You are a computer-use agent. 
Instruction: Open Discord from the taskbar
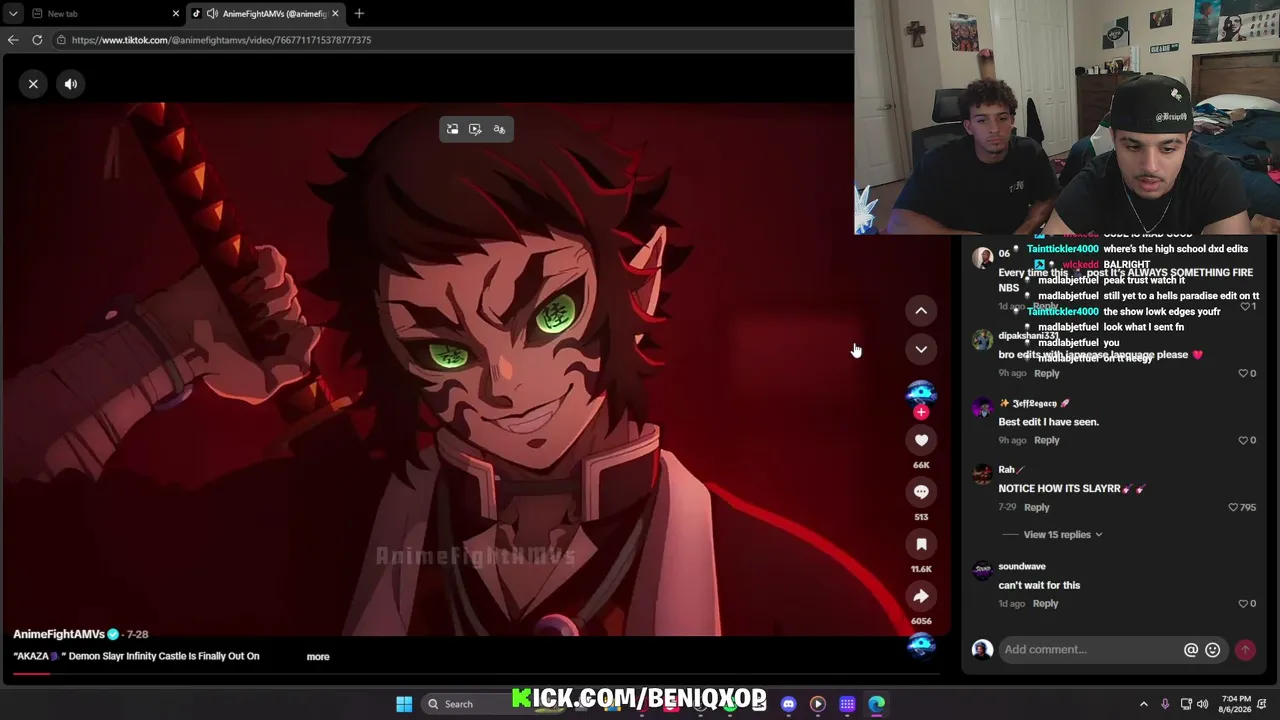tap(789, 704)
